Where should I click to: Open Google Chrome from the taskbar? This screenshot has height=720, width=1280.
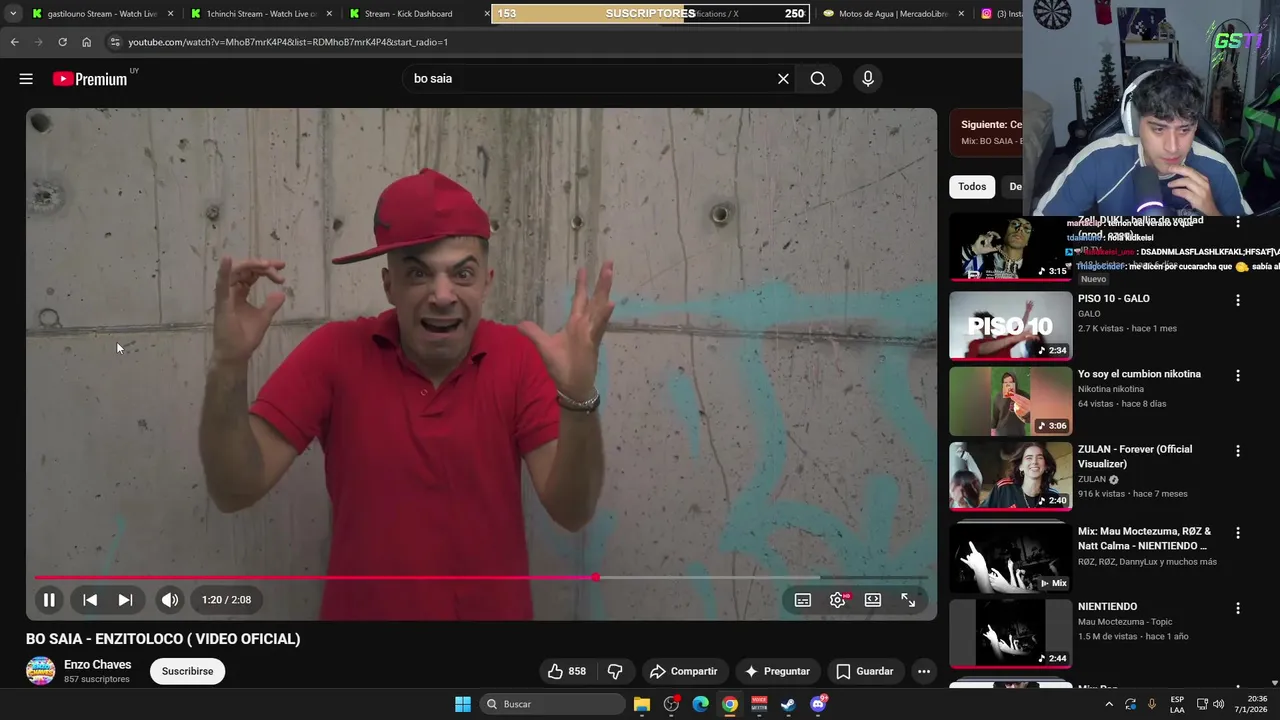pos(730,704)
